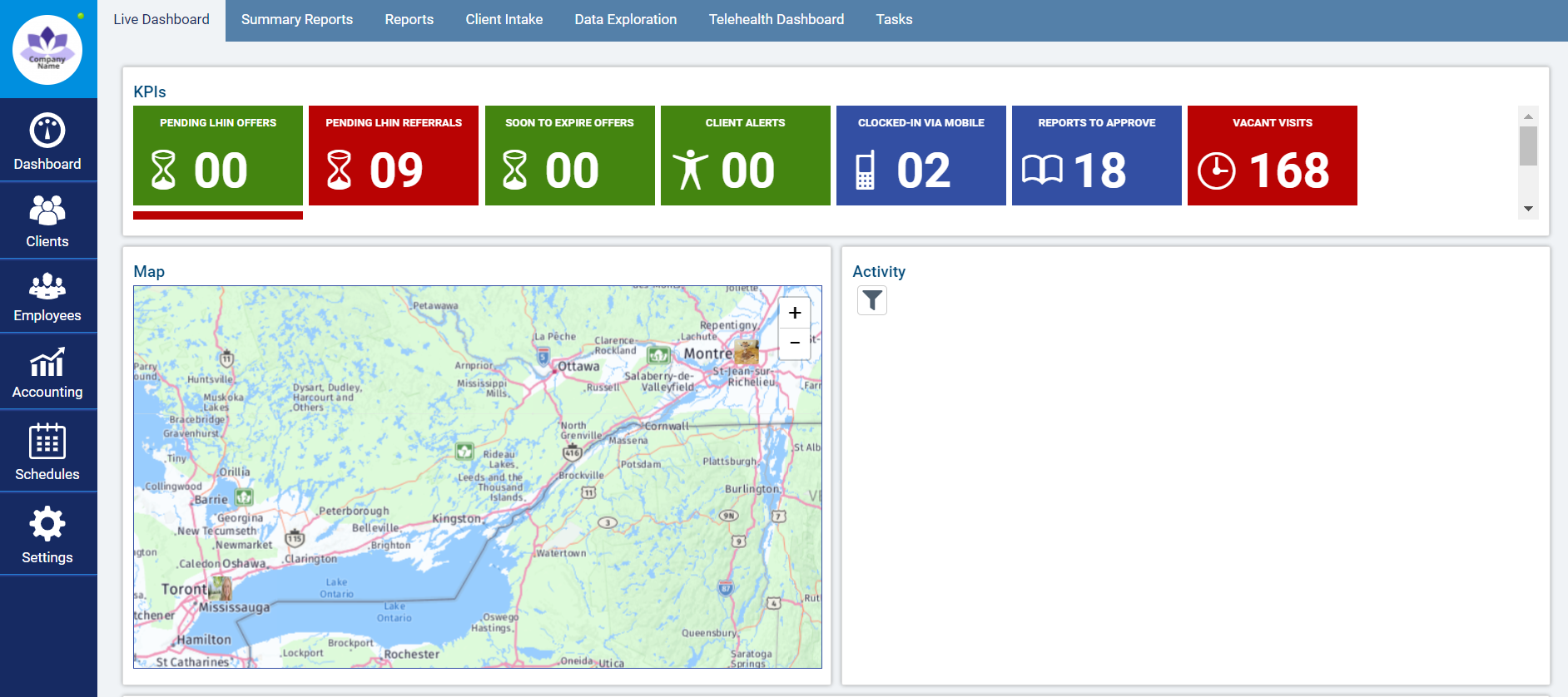Open the Vacant Visits KPI tile
1568x697 pixels.
[x=1272, y=156]
